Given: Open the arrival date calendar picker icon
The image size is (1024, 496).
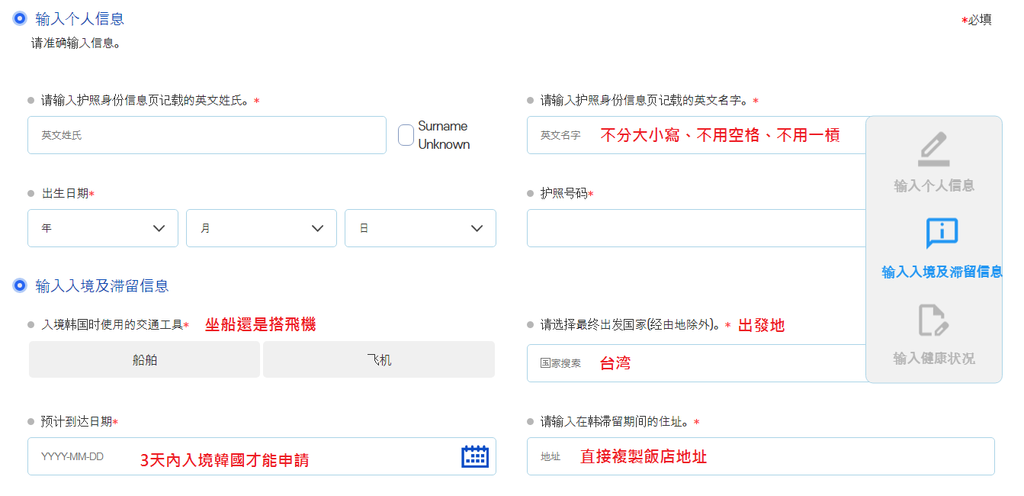Looking at the screenshot, I should pos(475,456).
